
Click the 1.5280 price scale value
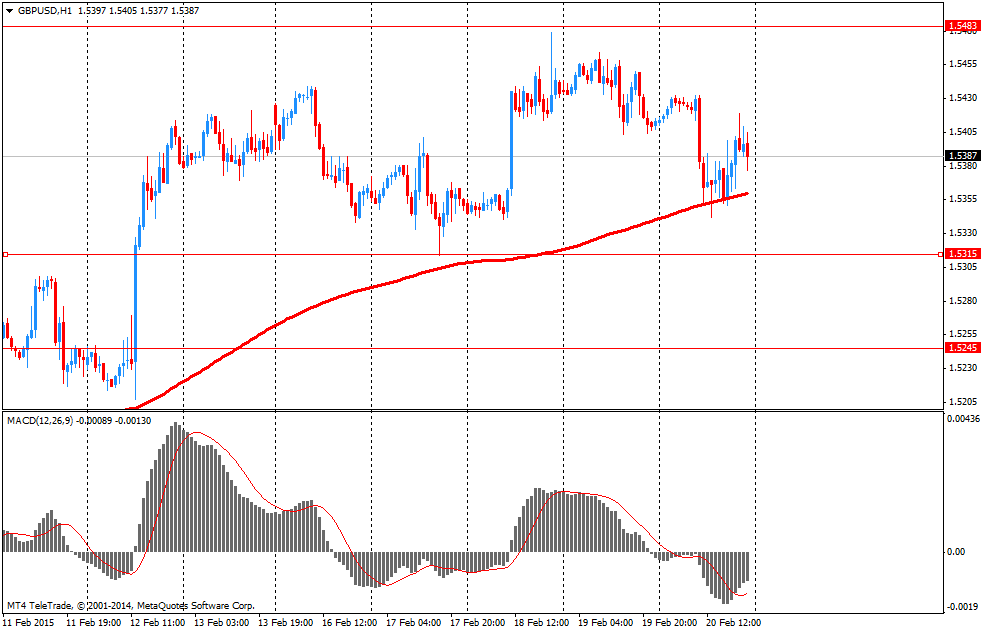963,300
